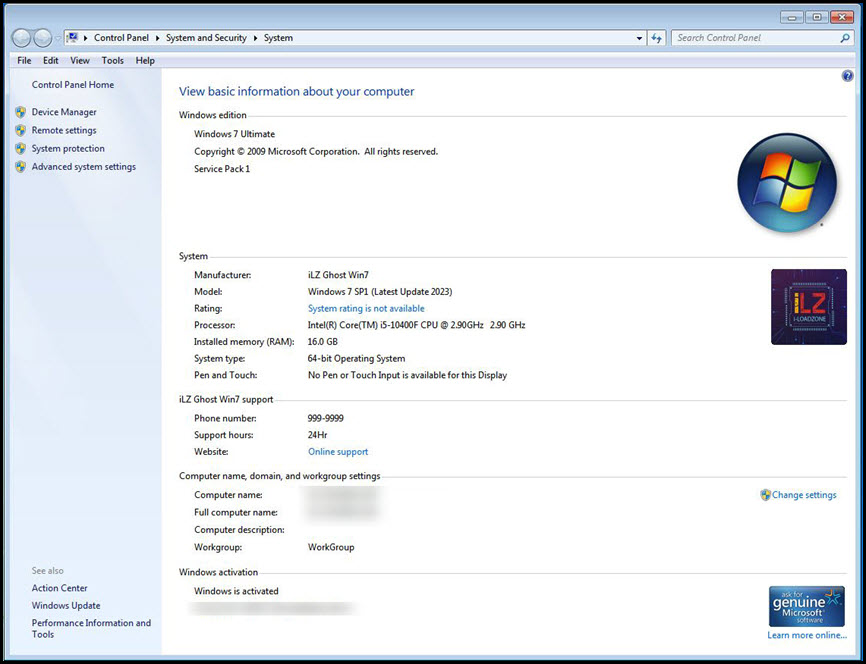Image resolution: width=866 pixels, height=664 pixels.
Task: Click the address bar refresh button
Action: pos(656,38)
